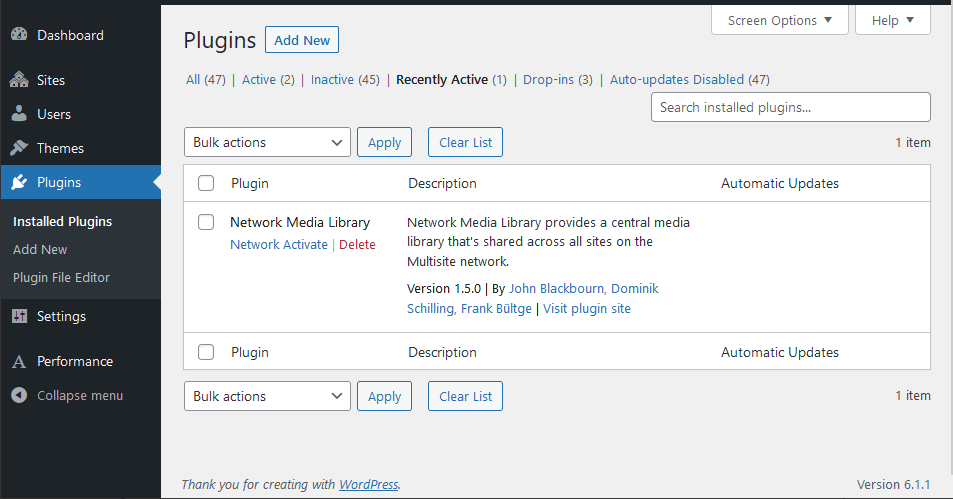This screenshot has height=499, width=953.
Task: Open the top Bulk actions dropdown
Action: (267, 142)
